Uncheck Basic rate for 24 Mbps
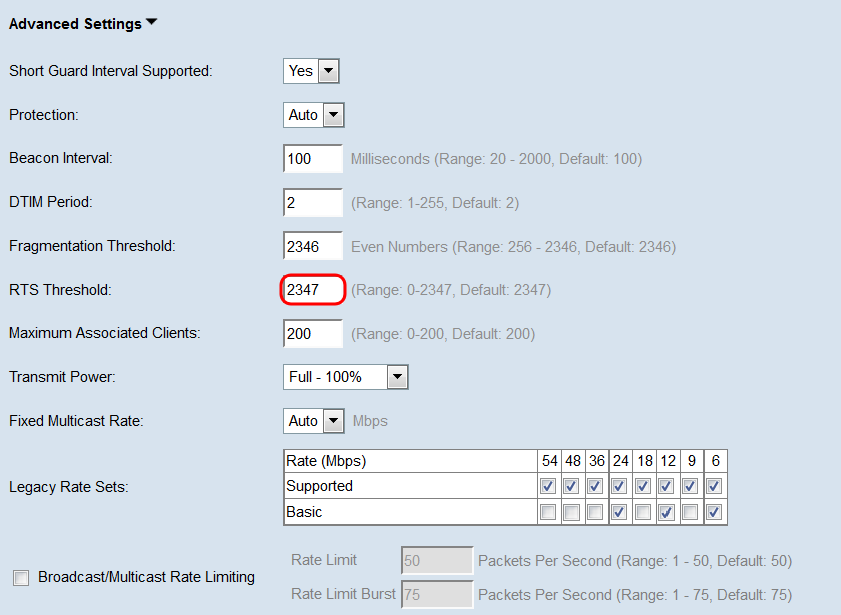 pos(620,513)
